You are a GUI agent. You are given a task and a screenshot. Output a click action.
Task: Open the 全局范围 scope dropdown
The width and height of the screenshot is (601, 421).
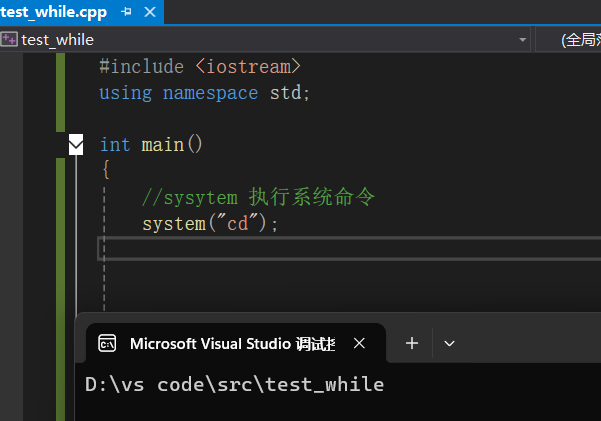tap(580, 39)
